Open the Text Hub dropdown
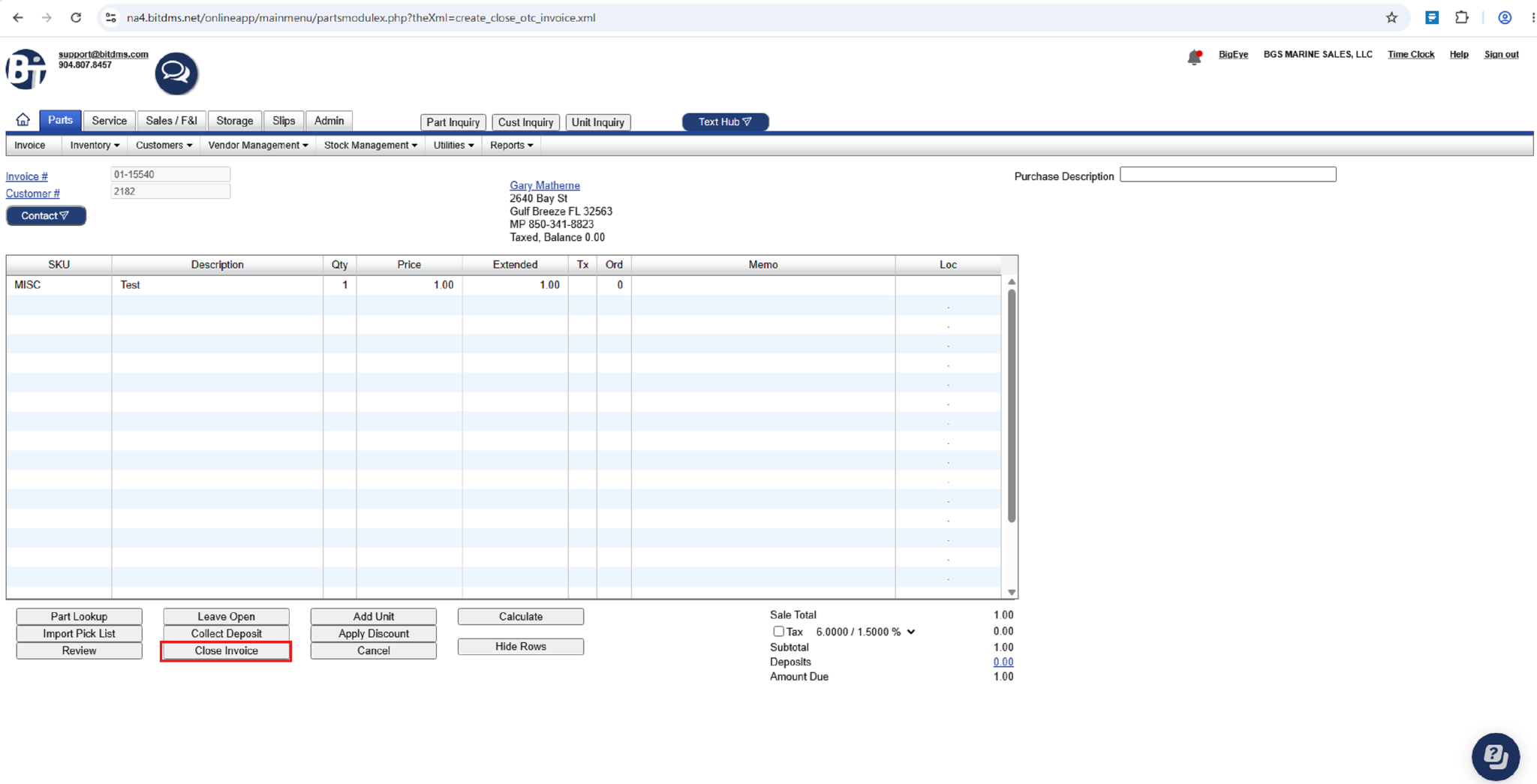Viewport: 1537px width, 784px height. pyautogui.click(x=725, y=122)
